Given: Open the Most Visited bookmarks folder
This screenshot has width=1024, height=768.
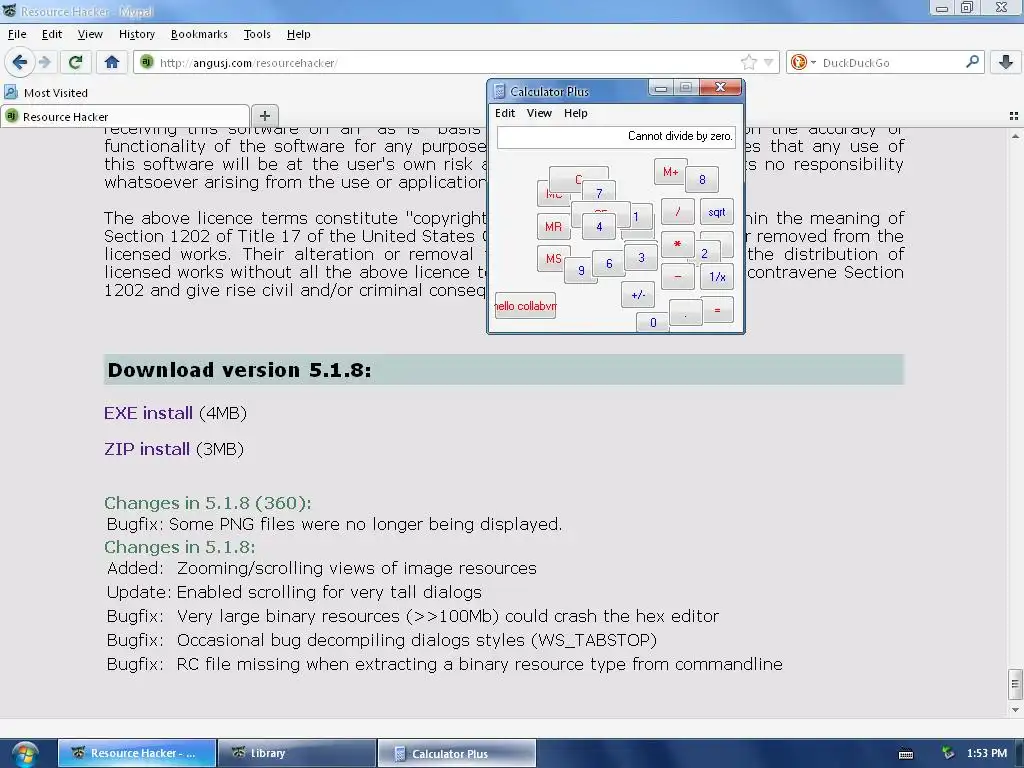Looking at the screenshot, I should [46, 93].
